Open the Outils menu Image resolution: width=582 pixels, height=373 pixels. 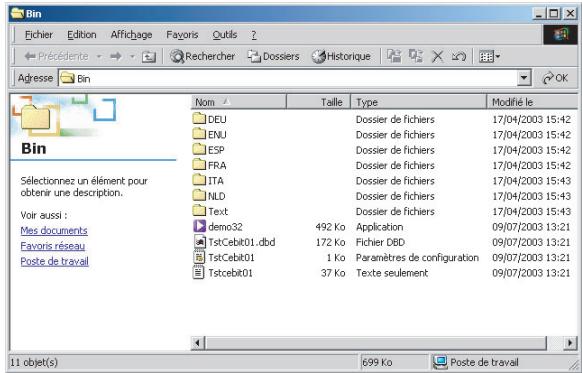click(x=225, y=35)
